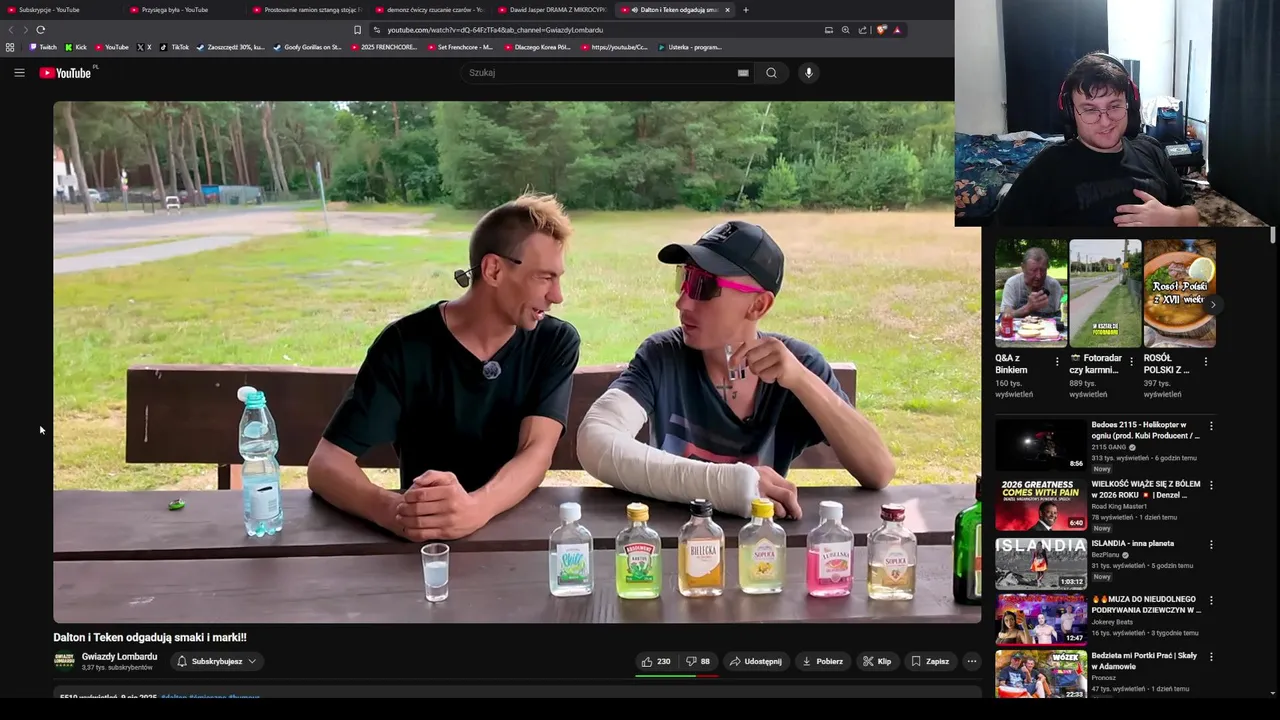Open options menu for Fotoradar short
Image resolution: width=1280 pixels, height=720 pixels.
[x=1131, y=362]
